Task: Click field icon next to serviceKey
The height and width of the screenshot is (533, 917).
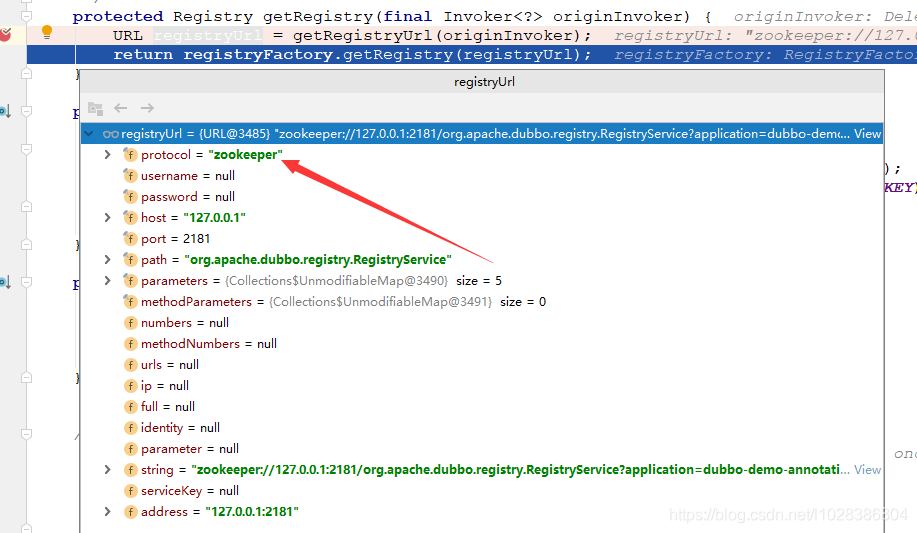Action: click(x=130, y=491)
